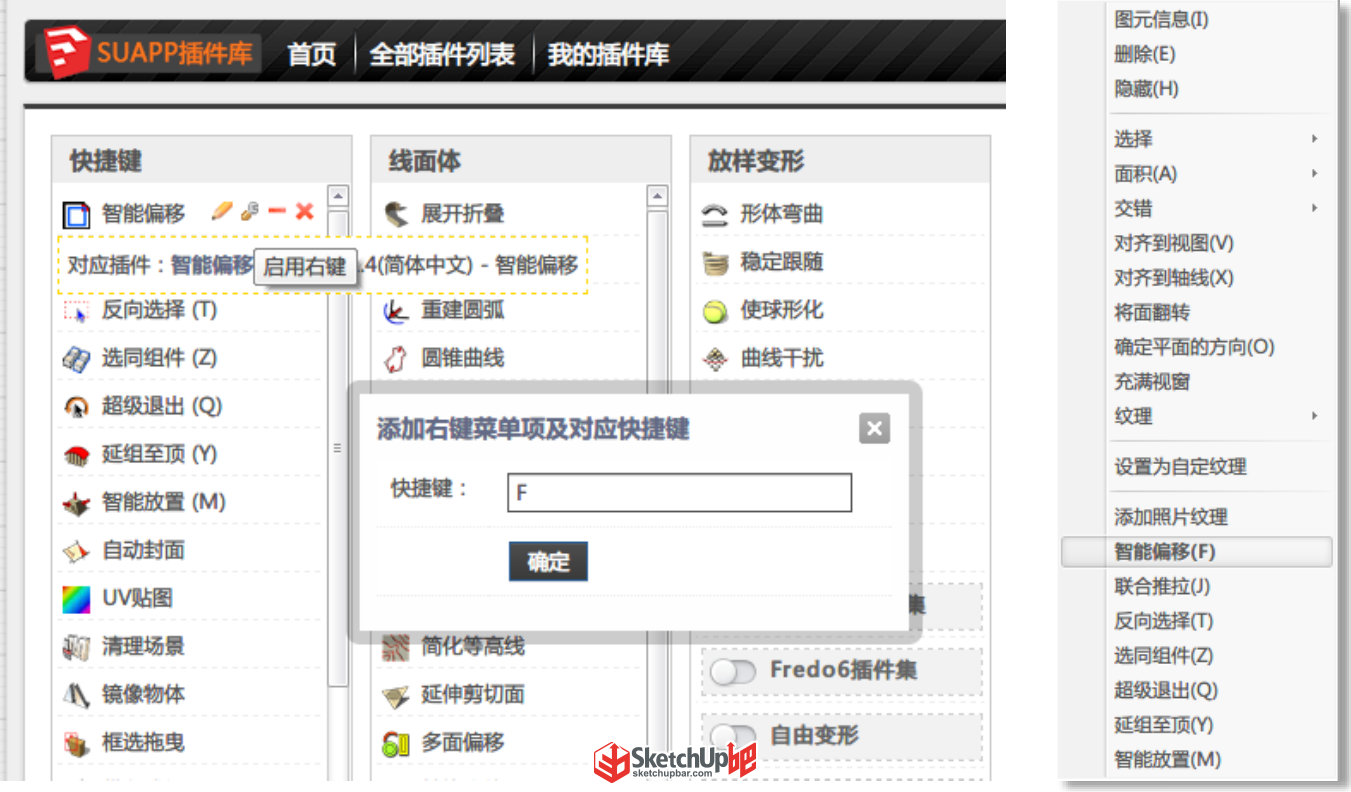Open the 全部插件列表 tab
This screenshot has height=792, width=1351.
coord(442,54)
